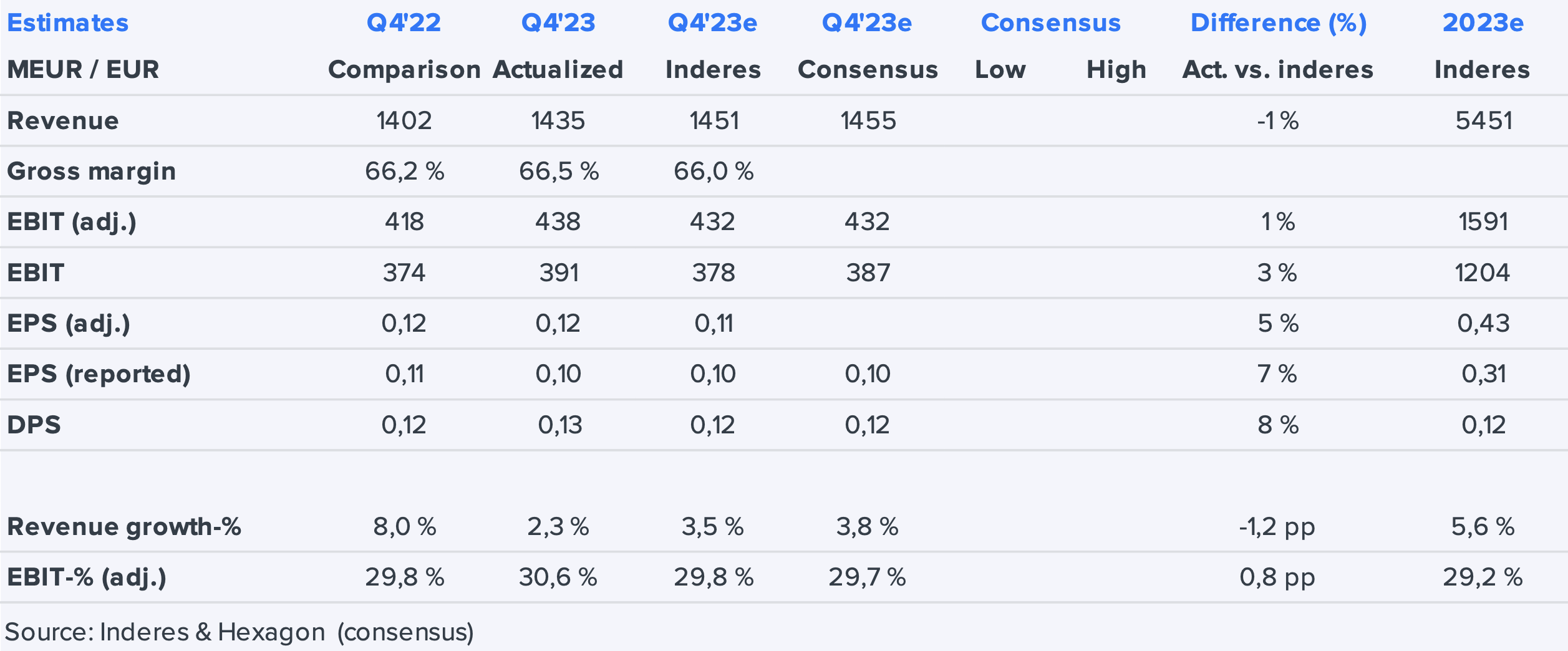Click the EPS (reported) row label
This screenshot has width=1568, height=651.
tap(99, 374)
